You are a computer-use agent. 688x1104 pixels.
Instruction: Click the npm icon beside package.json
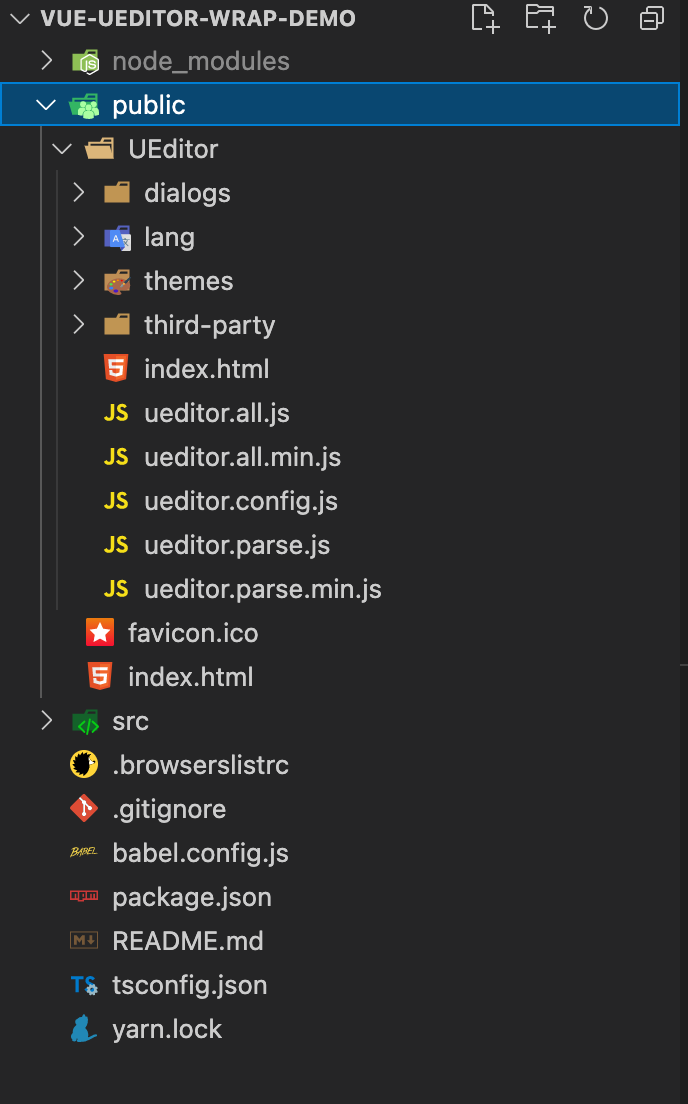[x=84, y=896]
